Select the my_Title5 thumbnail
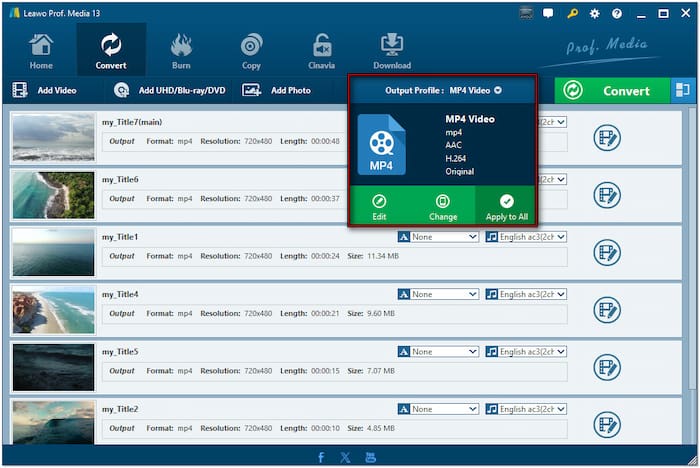 coord(54,367)
